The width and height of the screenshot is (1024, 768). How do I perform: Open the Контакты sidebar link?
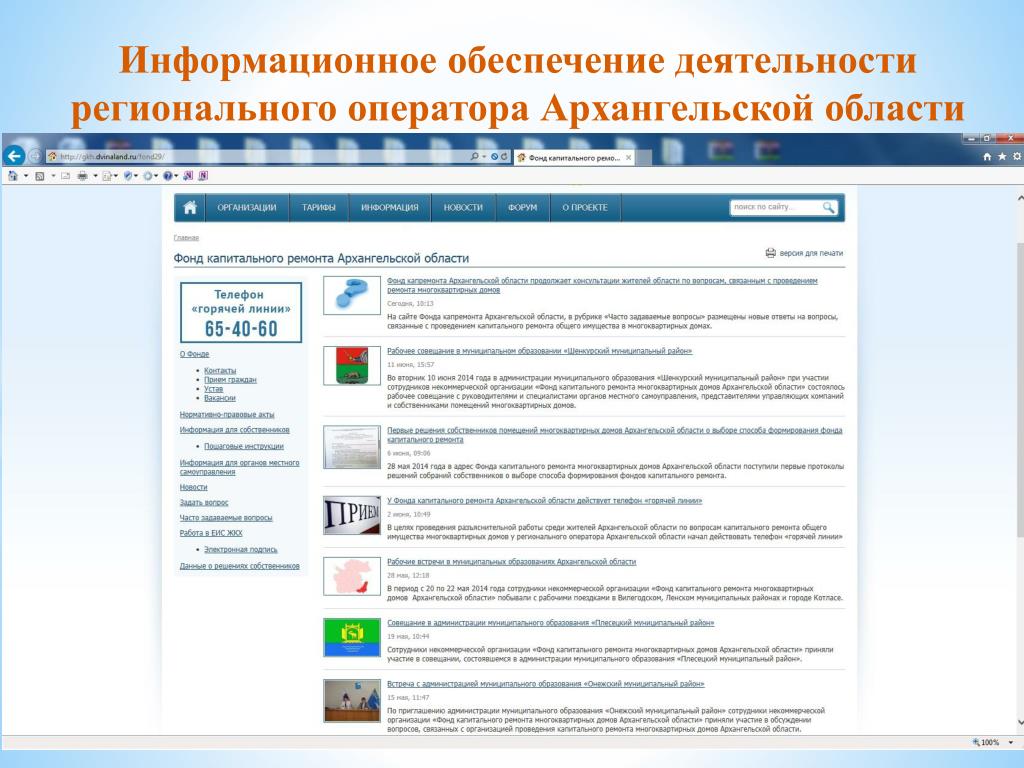coord(220,370)
